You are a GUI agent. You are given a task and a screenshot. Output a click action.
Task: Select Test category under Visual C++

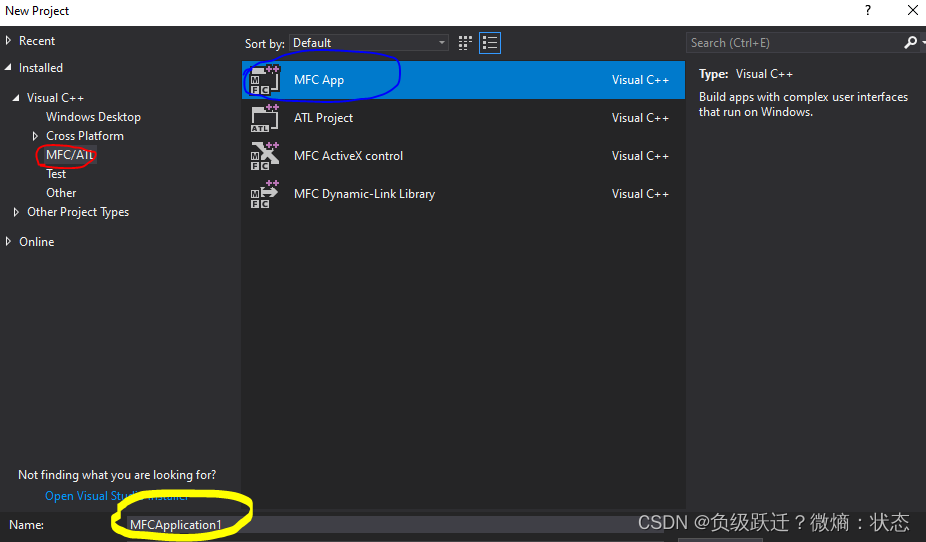56,174
